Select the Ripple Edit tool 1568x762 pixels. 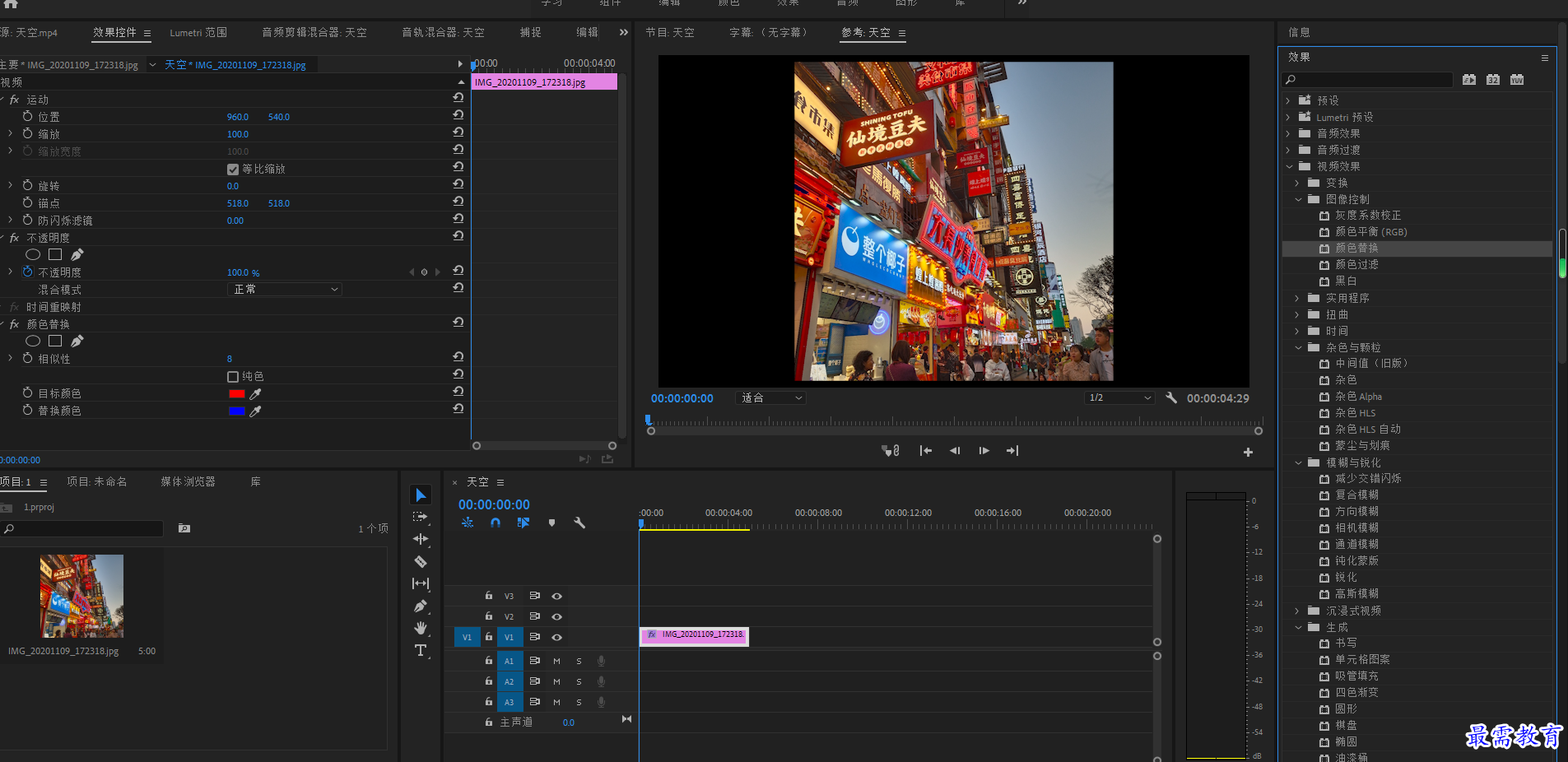[x=421, y=539]
